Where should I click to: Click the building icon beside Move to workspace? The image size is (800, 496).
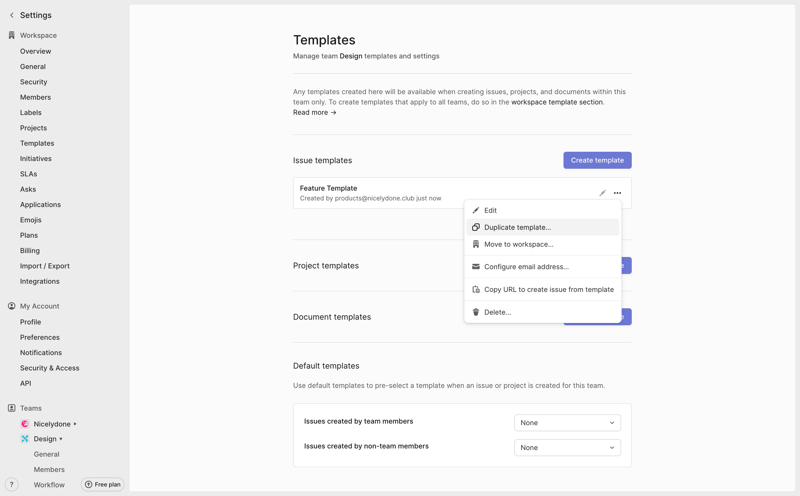pos(476,244)
